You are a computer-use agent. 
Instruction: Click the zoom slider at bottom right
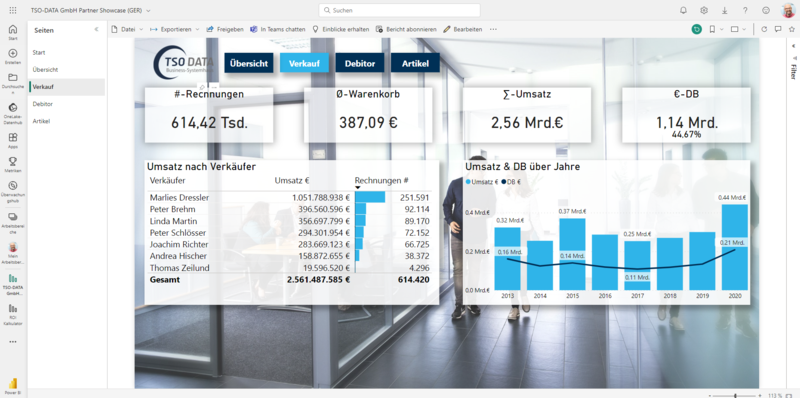coord(735,395)
